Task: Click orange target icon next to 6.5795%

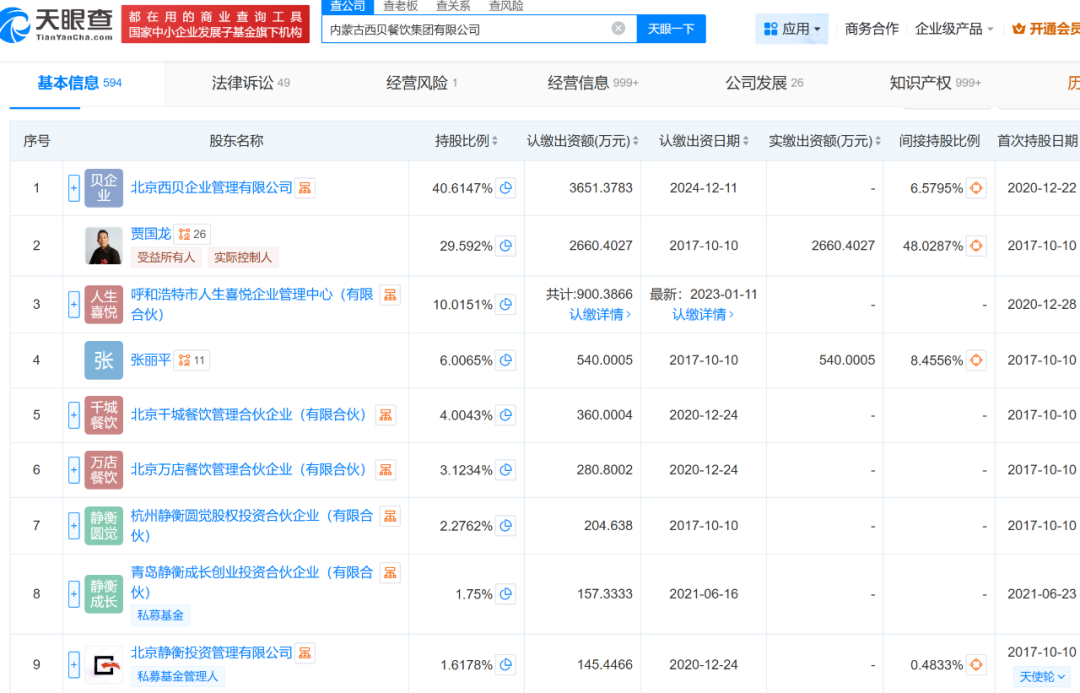Action: pyautogui.click(x=977, y=188)
